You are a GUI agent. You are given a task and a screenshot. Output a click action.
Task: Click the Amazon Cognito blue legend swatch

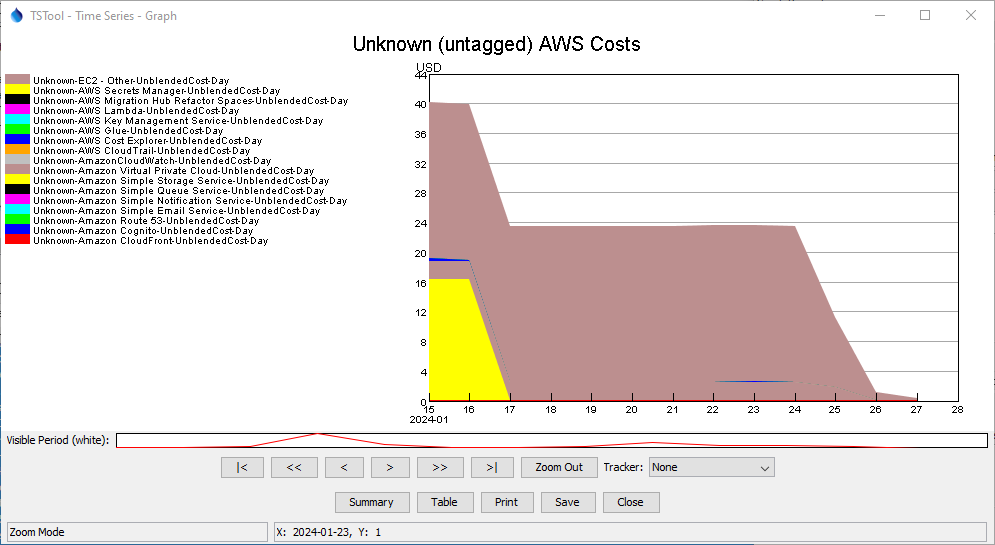[18, 230]
